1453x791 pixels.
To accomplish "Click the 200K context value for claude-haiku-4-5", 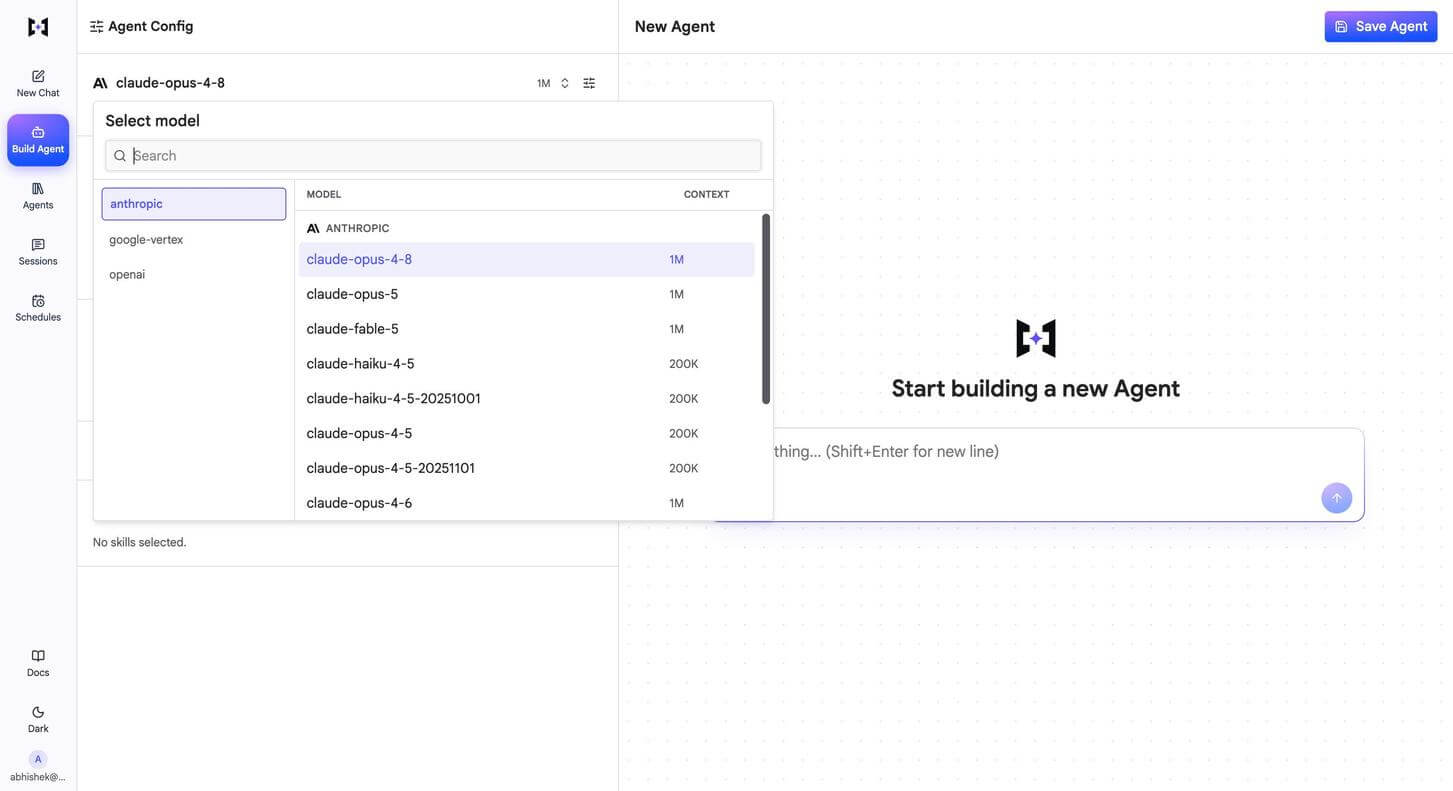I will click(x=684, y=364).
